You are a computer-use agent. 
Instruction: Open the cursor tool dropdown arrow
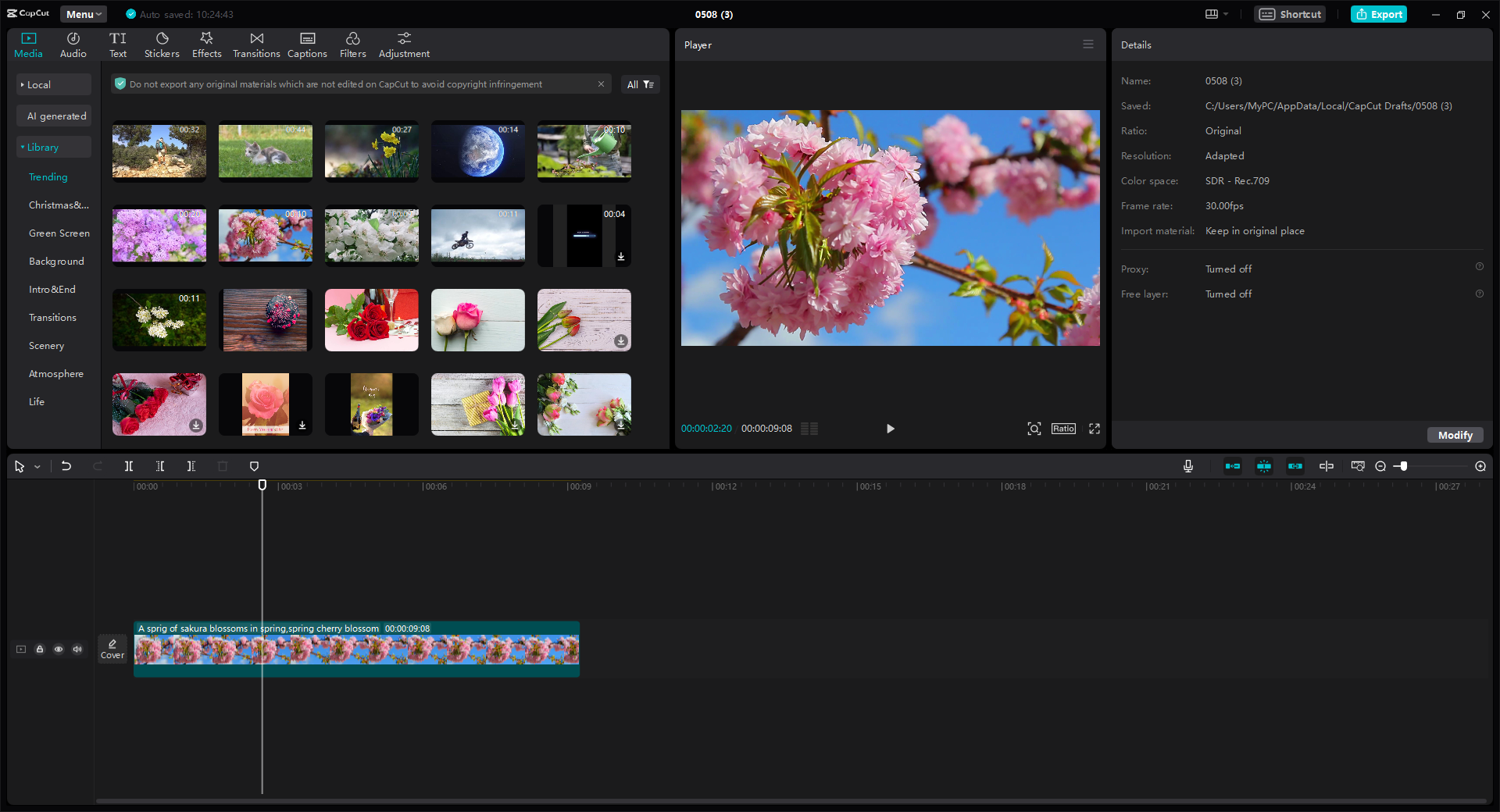36,466
